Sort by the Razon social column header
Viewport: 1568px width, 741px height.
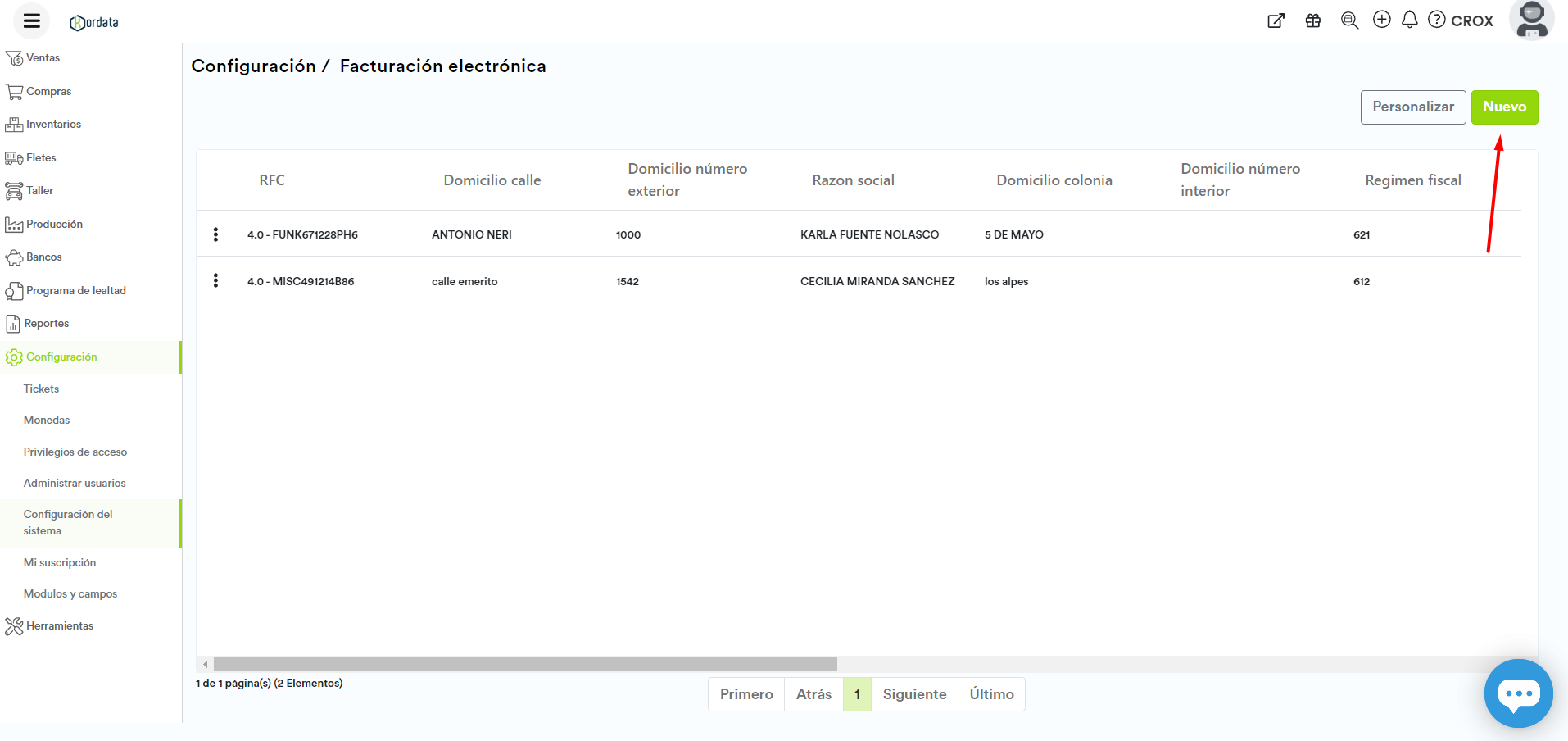pos(853,180)
